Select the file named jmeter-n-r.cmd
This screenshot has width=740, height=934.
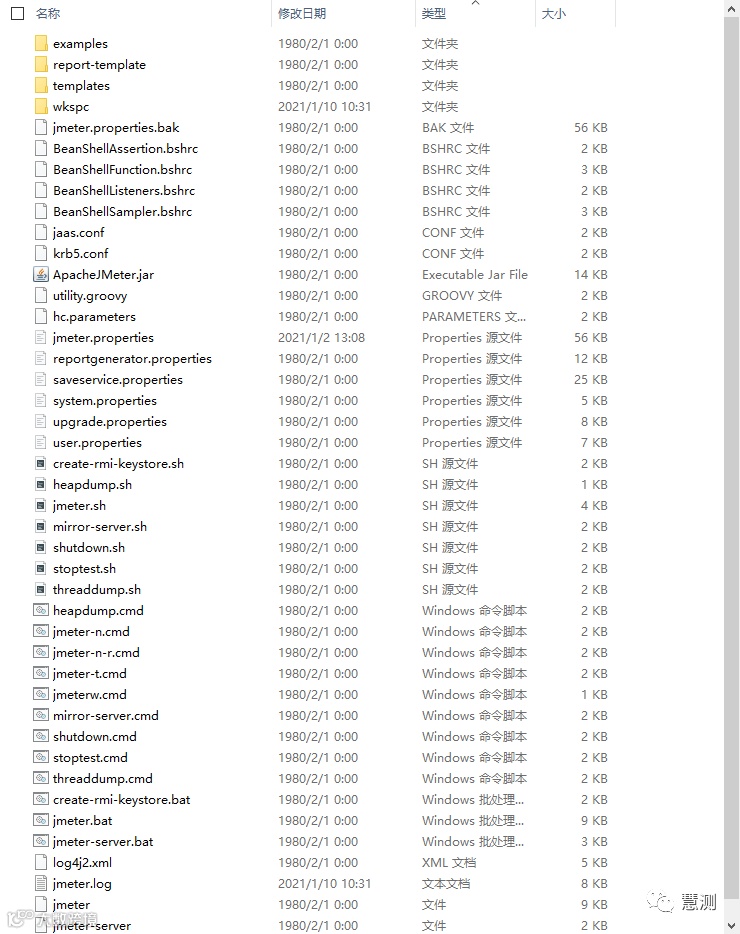pos(96,652)
